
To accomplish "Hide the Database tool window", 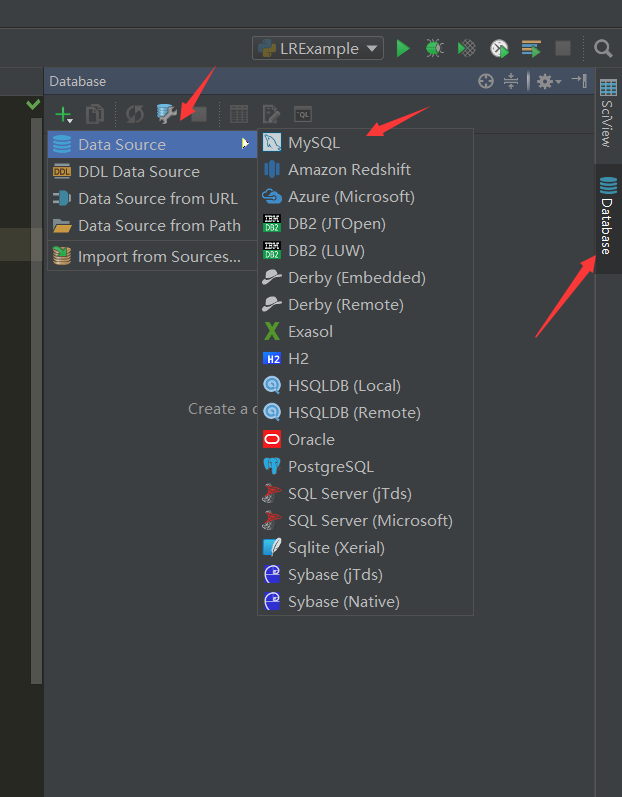I will (579, 80).
